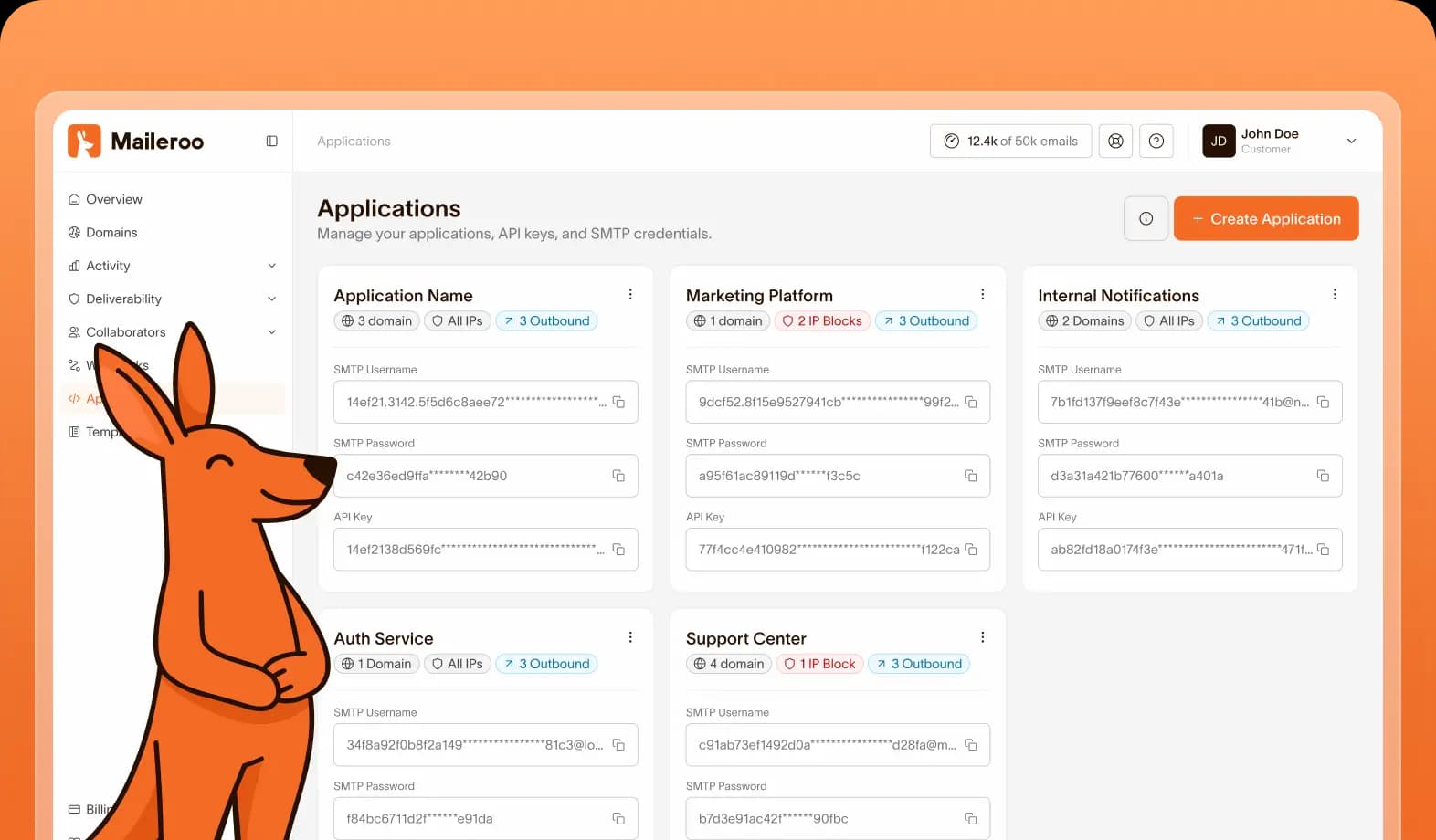Click the Marketing Platform card title
This screenshot has height=840, width=1436.
click(x=759, y=296)
